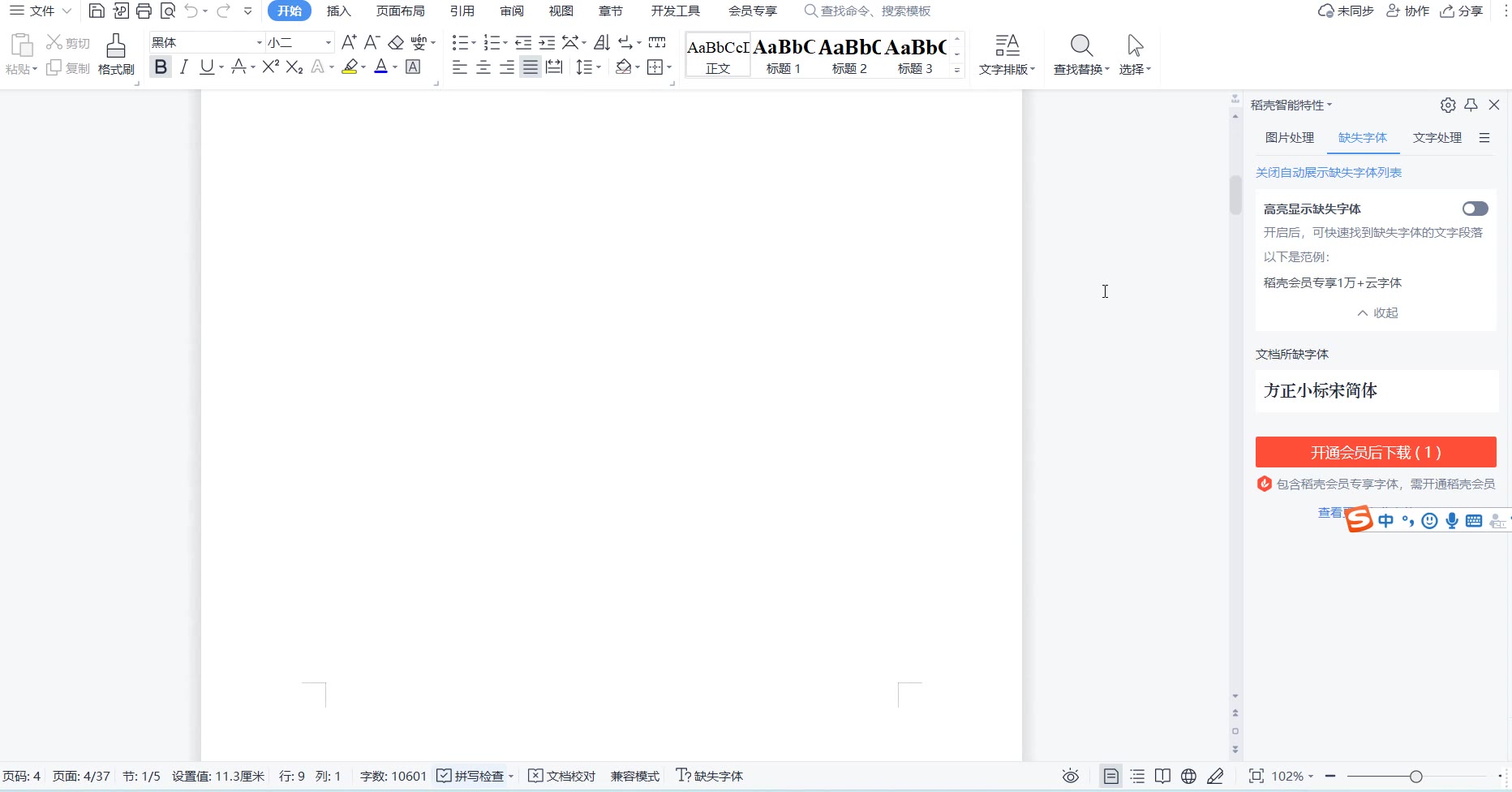This screenshot has height=792, width=1512.
Task: Toggle page layout view in status bar
Action: (1111, 777)
